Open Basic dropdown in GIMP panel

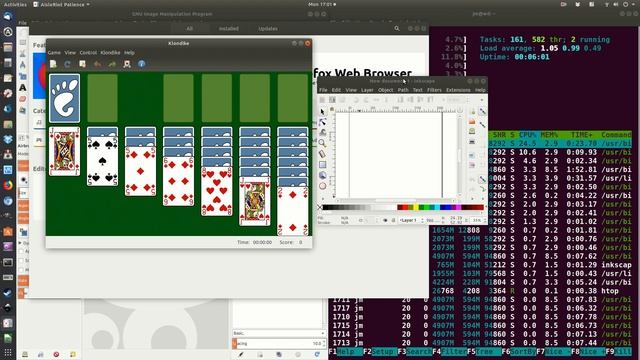tap(279, 333)
